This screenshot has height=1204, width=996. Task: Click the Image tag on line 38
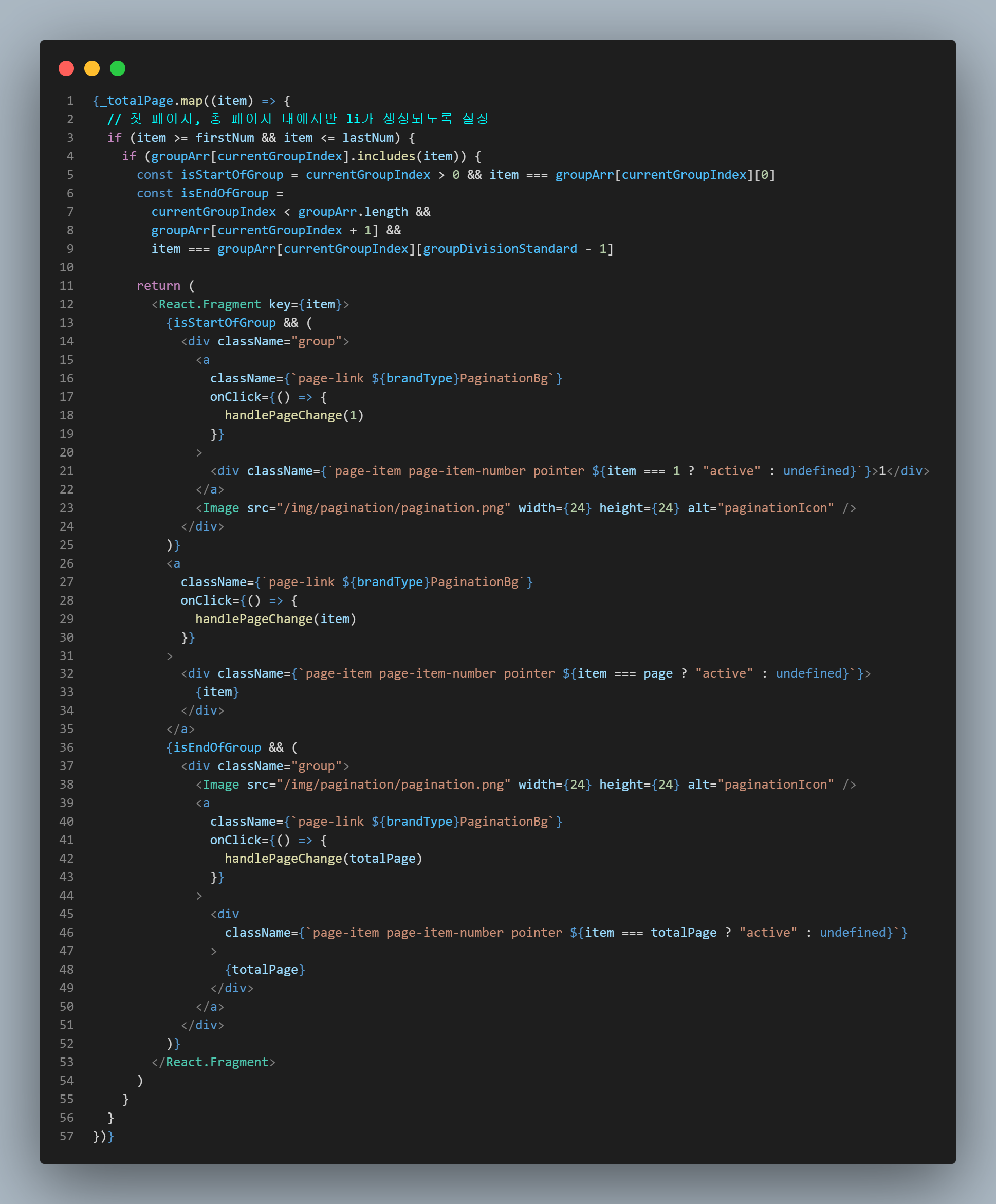[x=526, y=785]
